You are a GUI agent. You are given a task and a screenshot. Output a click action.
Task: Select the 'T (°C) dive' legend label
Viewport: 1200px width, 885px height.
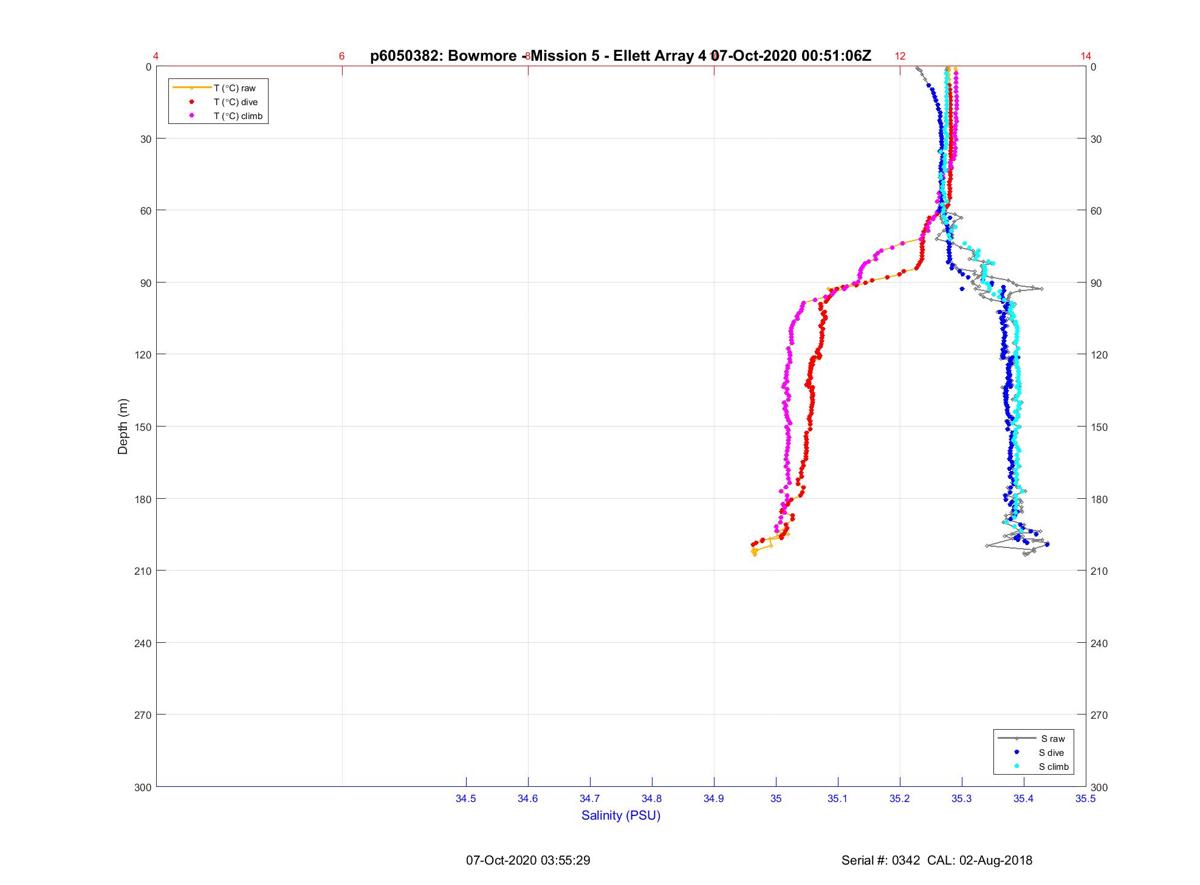pyautogui.click(x=236, y=102)
